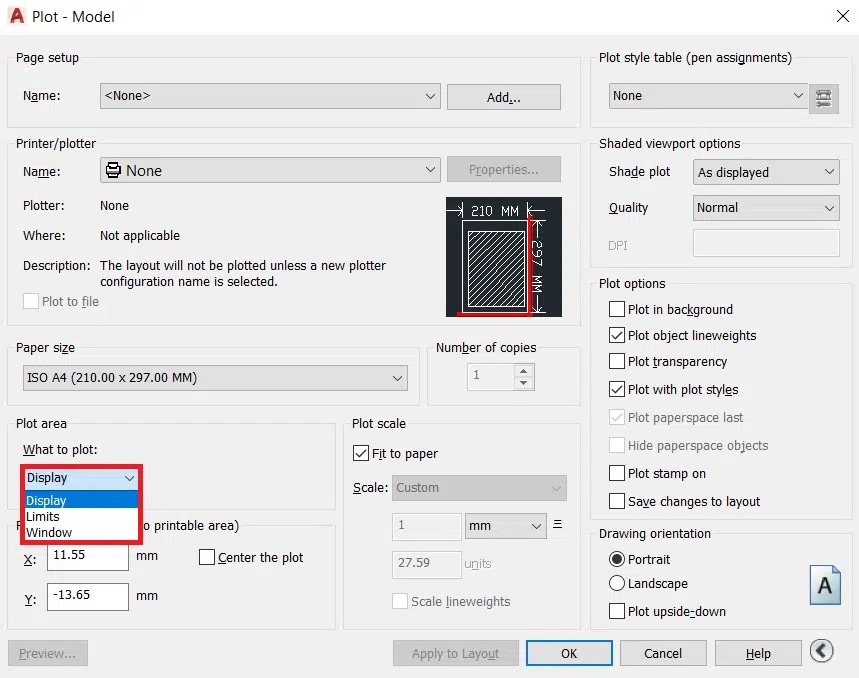Enable Plot in background checkbox
Image resolution: width=859 pixels, height=678 pixels.
(617, 310)
